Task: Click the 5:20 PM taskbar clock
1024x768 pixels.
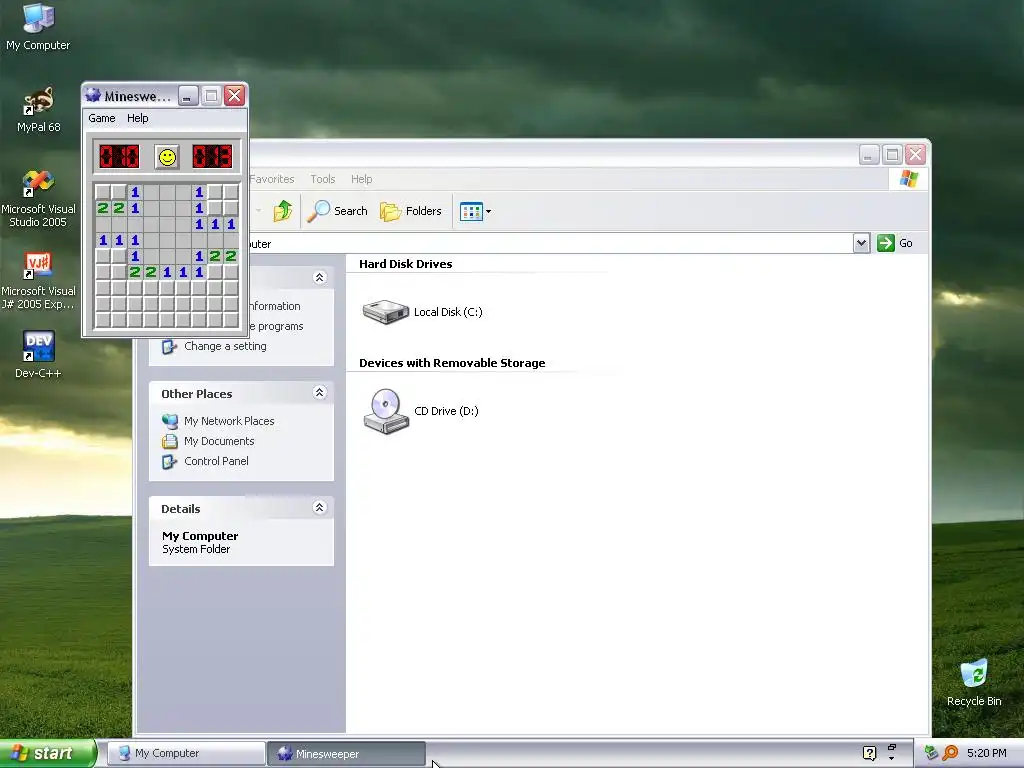Action: [986, 753]
